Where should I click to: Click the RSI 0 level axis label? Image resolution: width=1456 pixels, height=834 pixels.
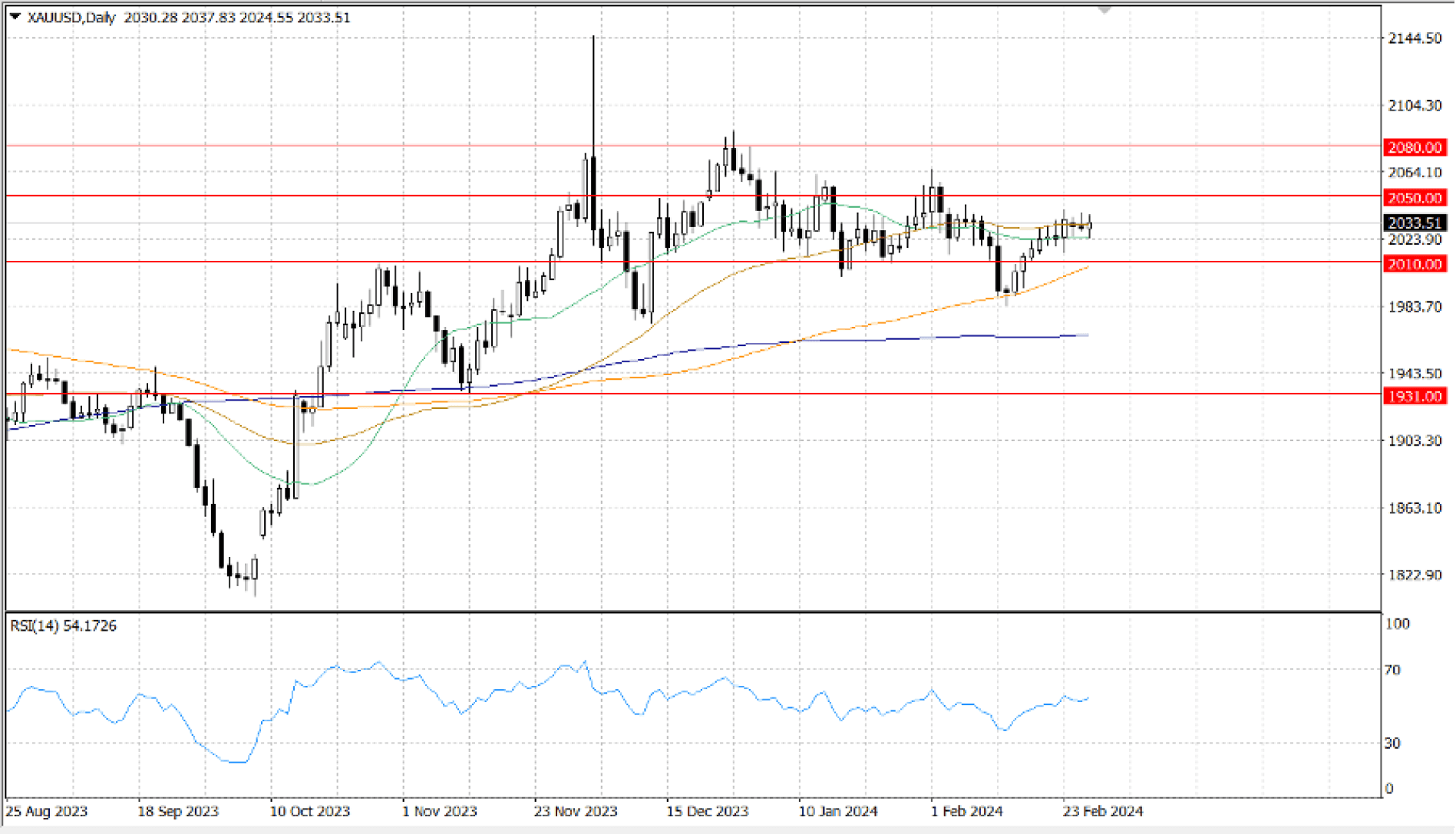point(1388,789)
